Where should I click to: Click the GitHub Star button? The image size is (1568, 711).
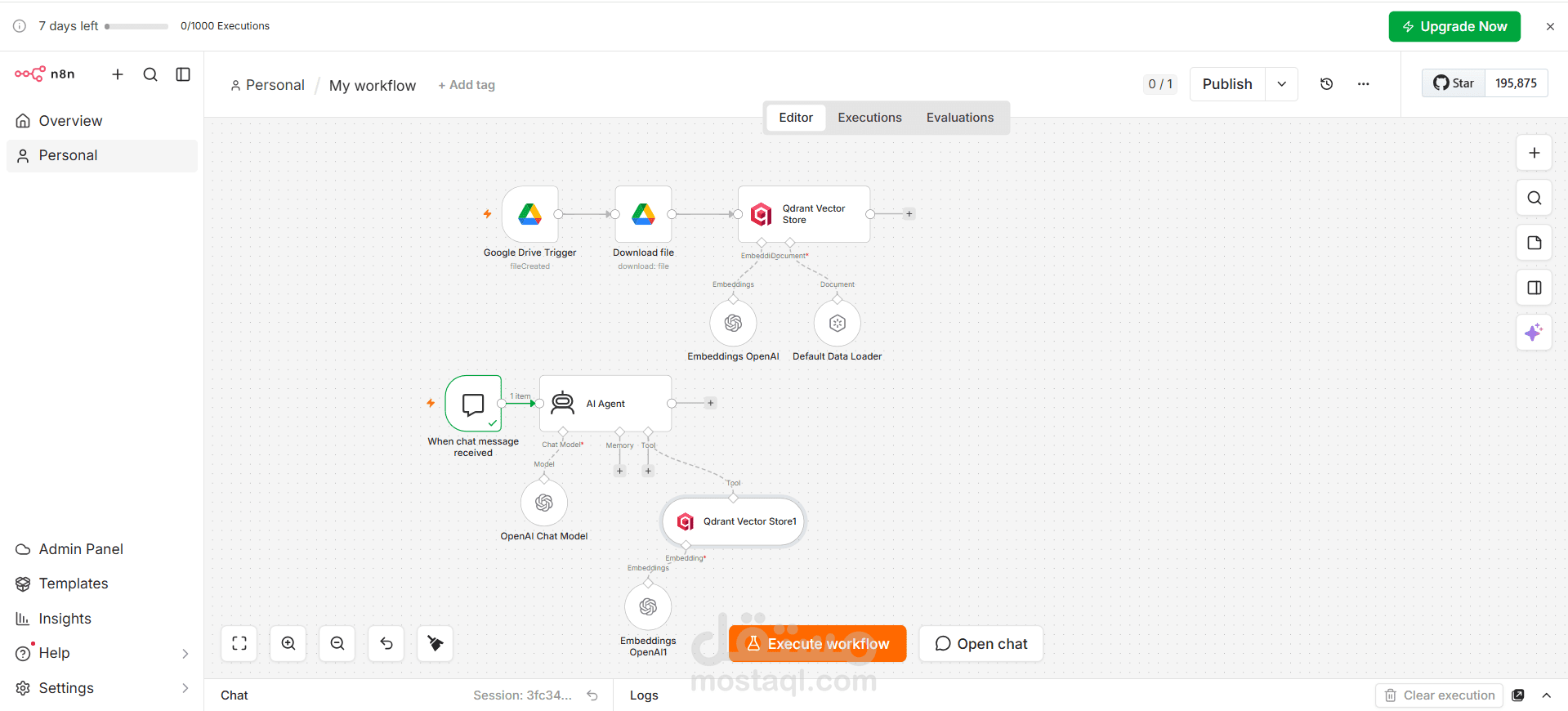1454,83
